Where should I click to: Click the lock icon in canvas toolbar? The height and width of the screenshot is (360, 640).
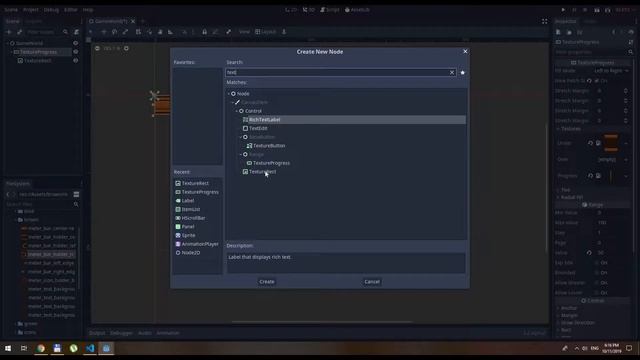click(204, 32)
